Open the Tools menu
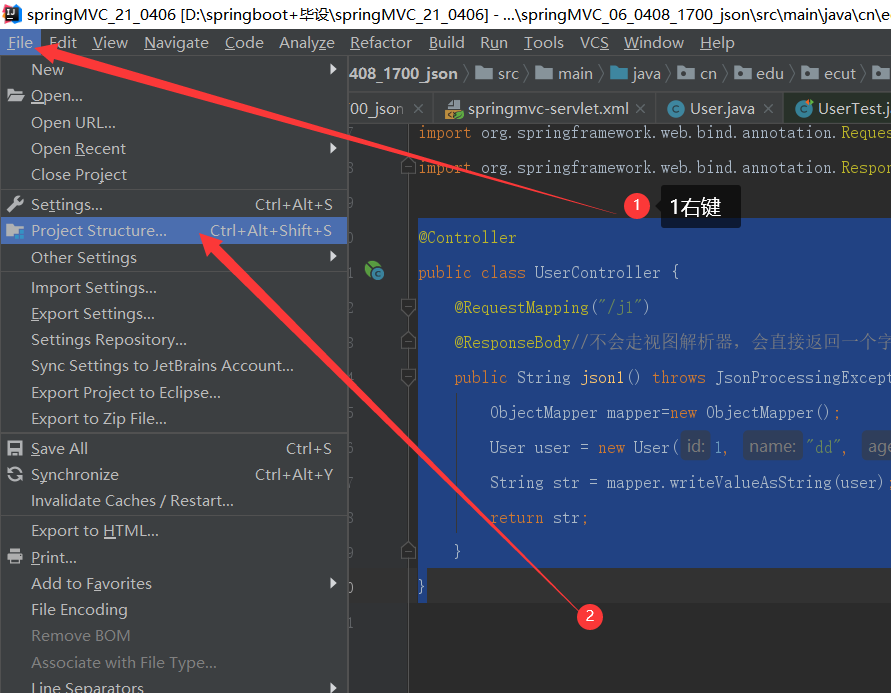 [x=543, y=43]
